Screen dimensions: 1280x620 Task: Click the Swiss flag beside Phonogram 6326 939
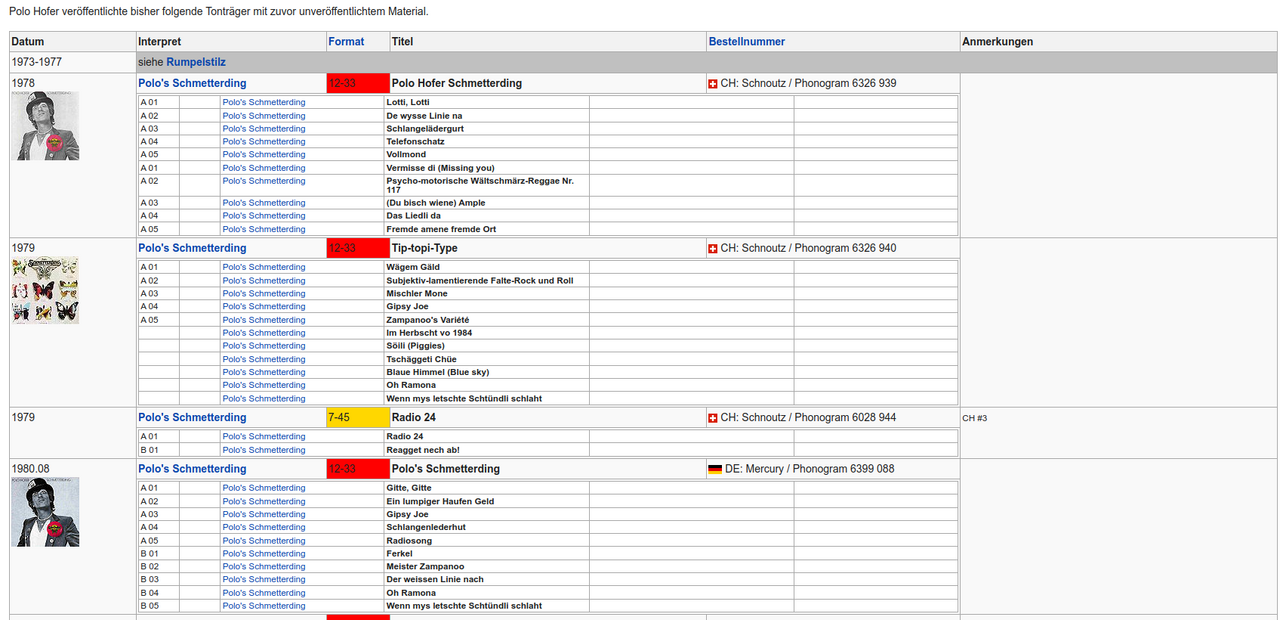click(713, 83)
